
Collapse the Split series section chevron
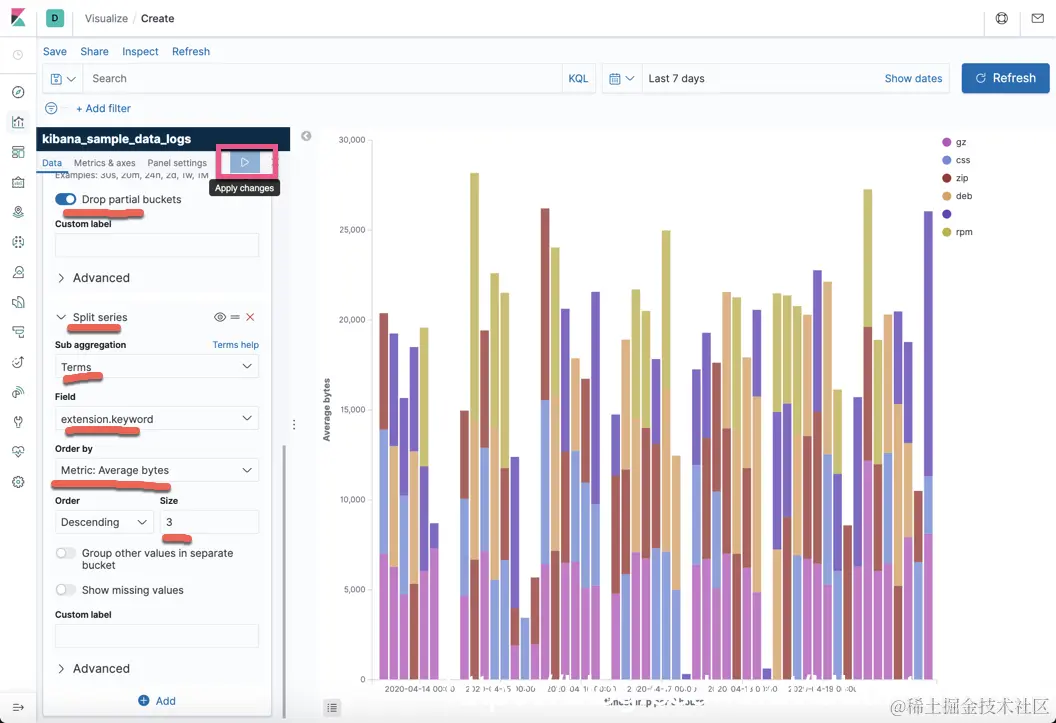pos(61,317)
